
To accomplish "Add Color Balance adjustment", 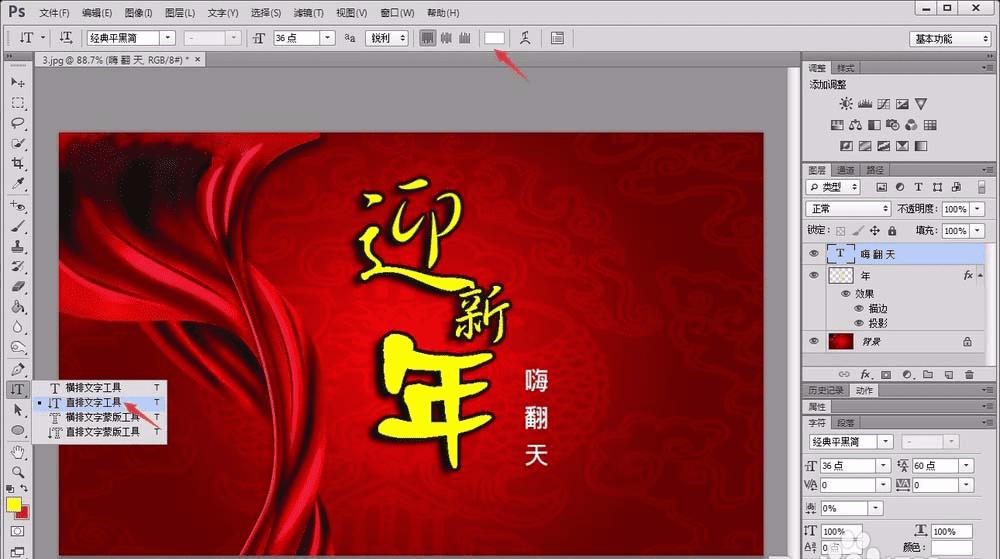I will [855, 125].
